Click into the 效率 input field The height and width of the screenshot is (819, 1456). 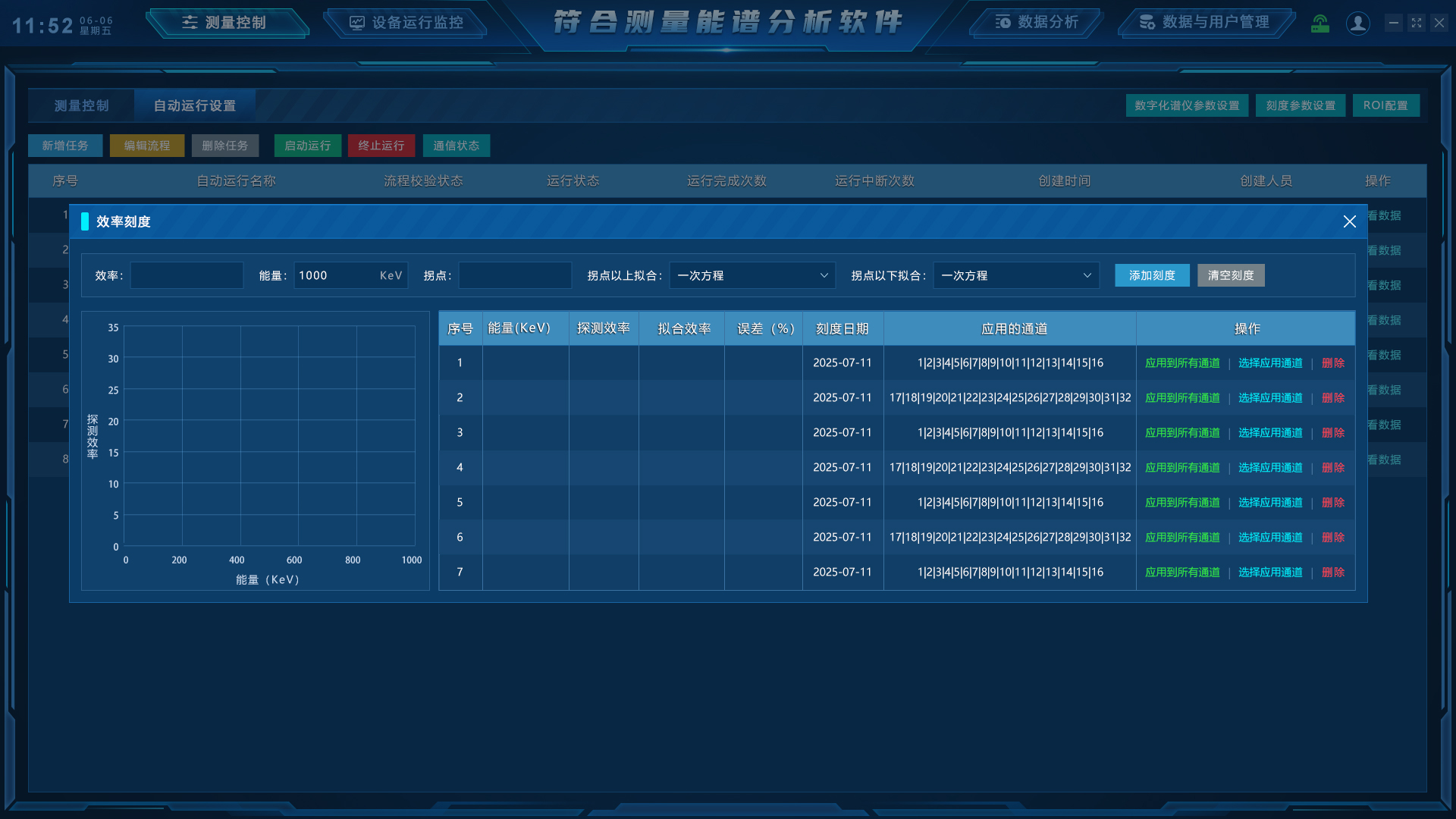(187, 275)
